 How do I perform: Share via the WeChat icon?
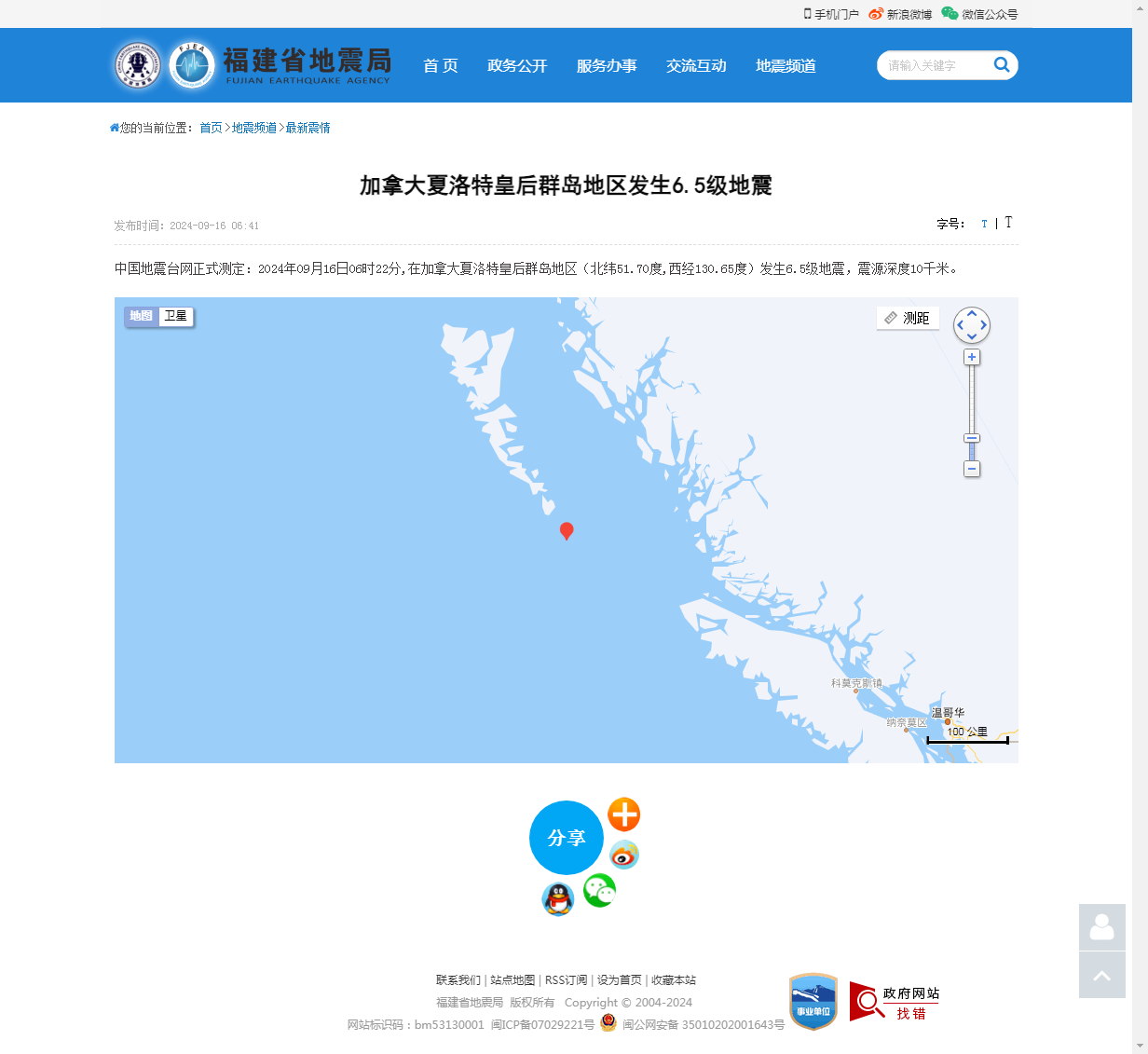pos(599,890)
